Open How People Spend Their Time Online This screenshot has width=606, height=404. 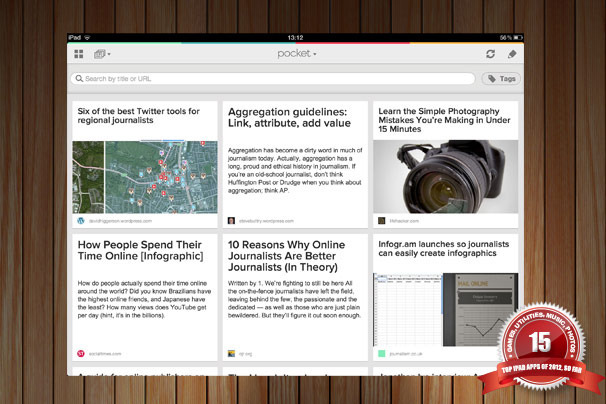[140, 250]
